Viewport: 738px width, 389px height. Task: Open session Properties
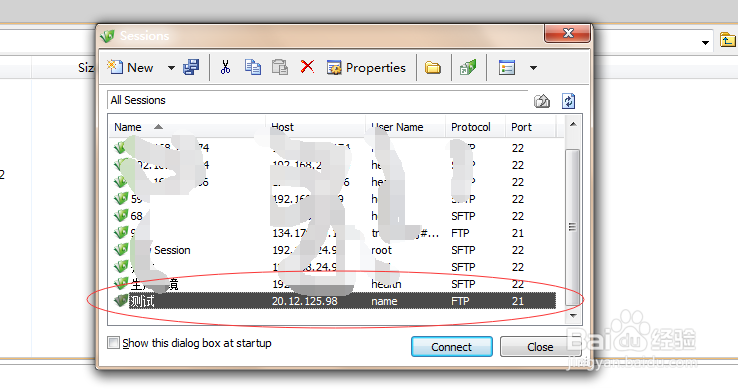pos(366,68)
